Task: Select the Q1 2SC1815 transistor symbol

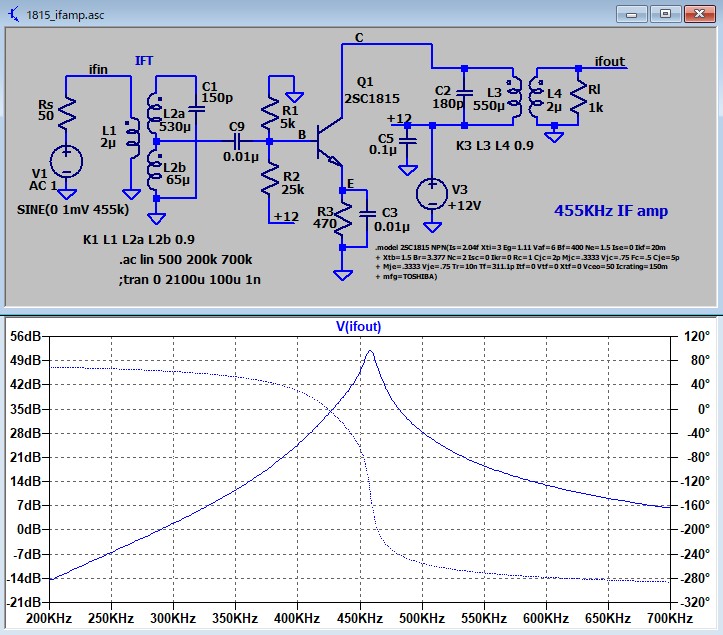Action: click(x=330, y=144)
